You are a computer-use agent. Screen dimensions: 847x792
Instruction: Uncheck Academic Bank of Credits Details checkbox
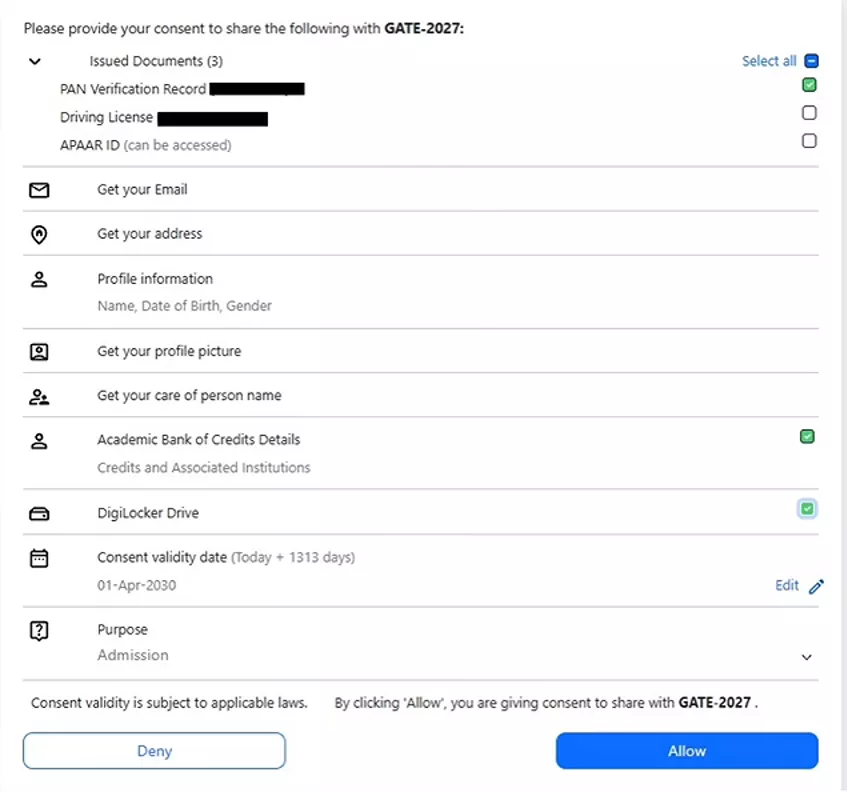coord(807,437)
